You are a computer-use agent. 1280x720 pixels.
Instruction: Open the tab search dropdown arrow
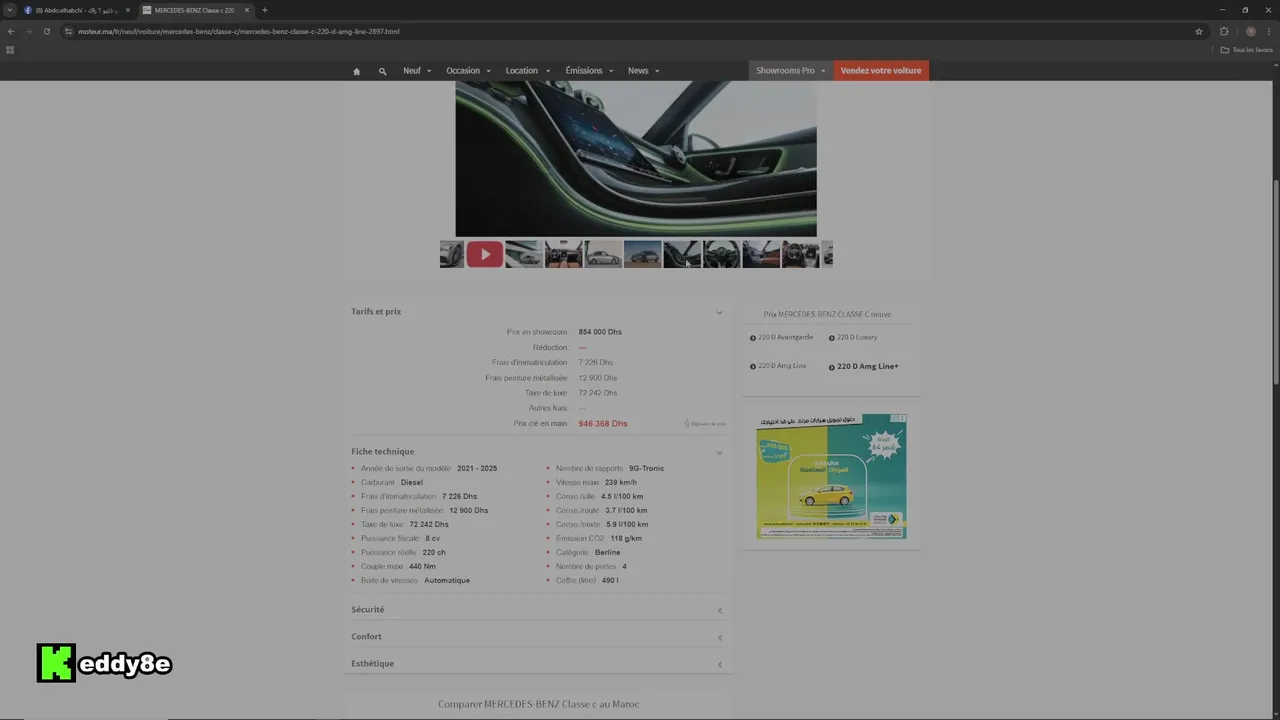tap(10, 10)
